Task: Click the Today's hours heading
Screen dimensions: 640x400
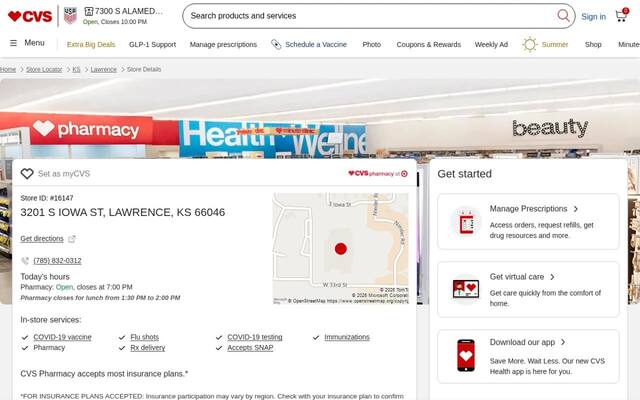Action: tap(45, 277)
